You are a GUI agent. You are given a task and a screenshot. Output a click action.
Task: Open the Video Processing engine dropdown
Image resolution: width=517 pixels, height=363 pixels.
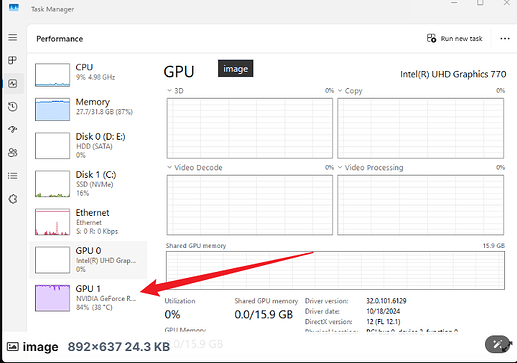coord(340,167)
